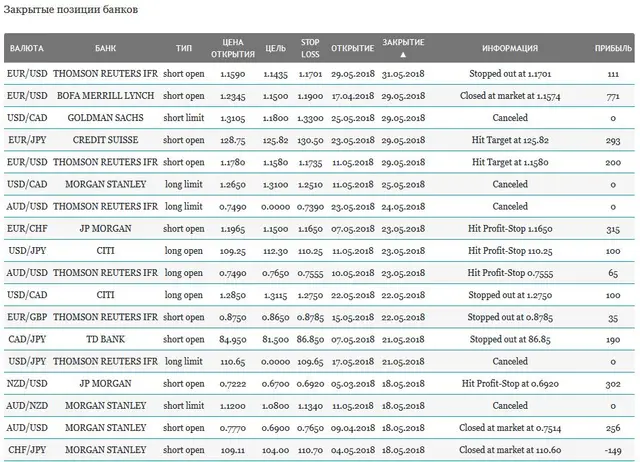The height and width of the screenshot is (462, 640).
Task: Click profit value 315
Action: point(613,229)
